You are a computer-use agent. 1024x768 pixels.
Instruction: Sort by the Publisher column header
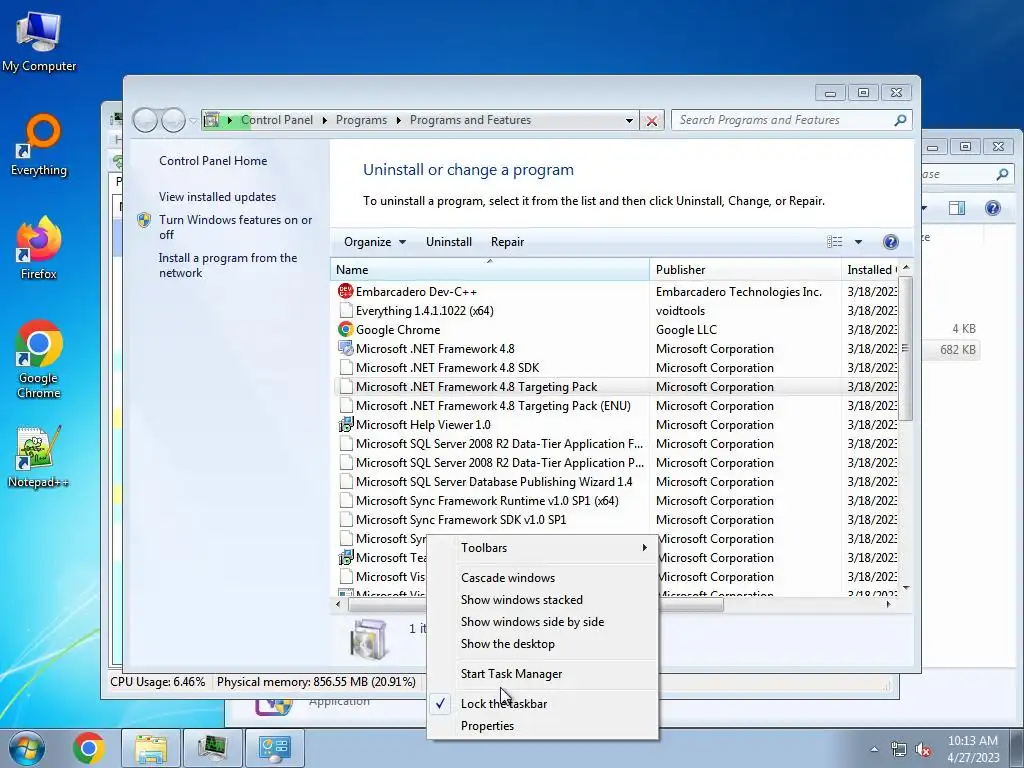coord(745,270)
